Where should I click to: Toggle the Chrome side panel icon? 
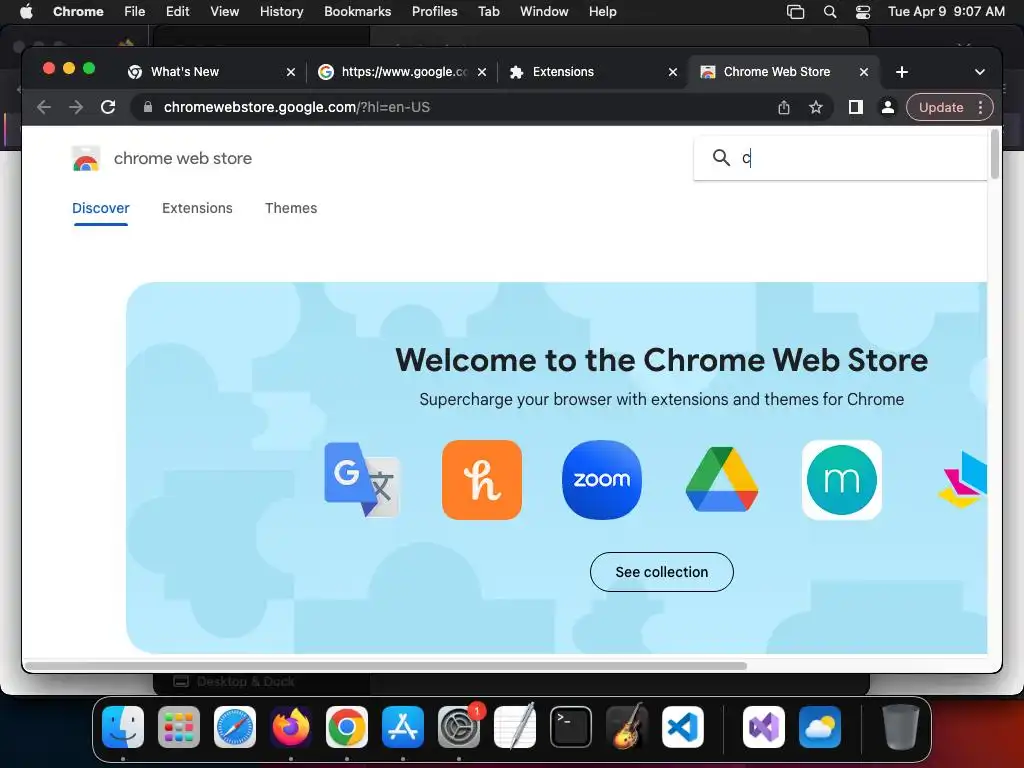click(856, 107)
